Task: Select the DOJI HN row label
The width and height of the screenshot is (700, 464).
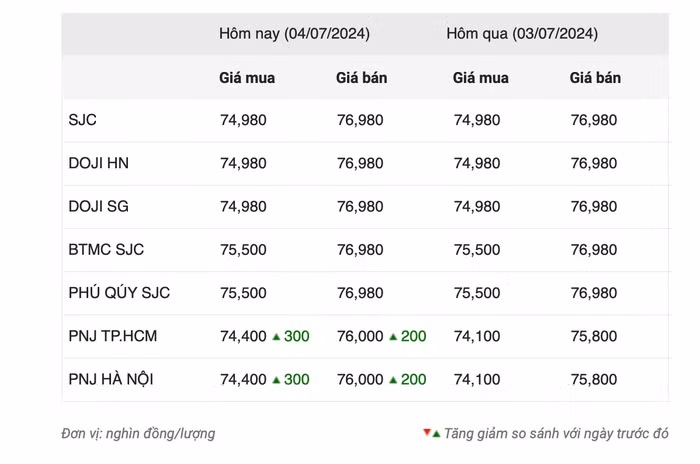Action: click(98, 163)
